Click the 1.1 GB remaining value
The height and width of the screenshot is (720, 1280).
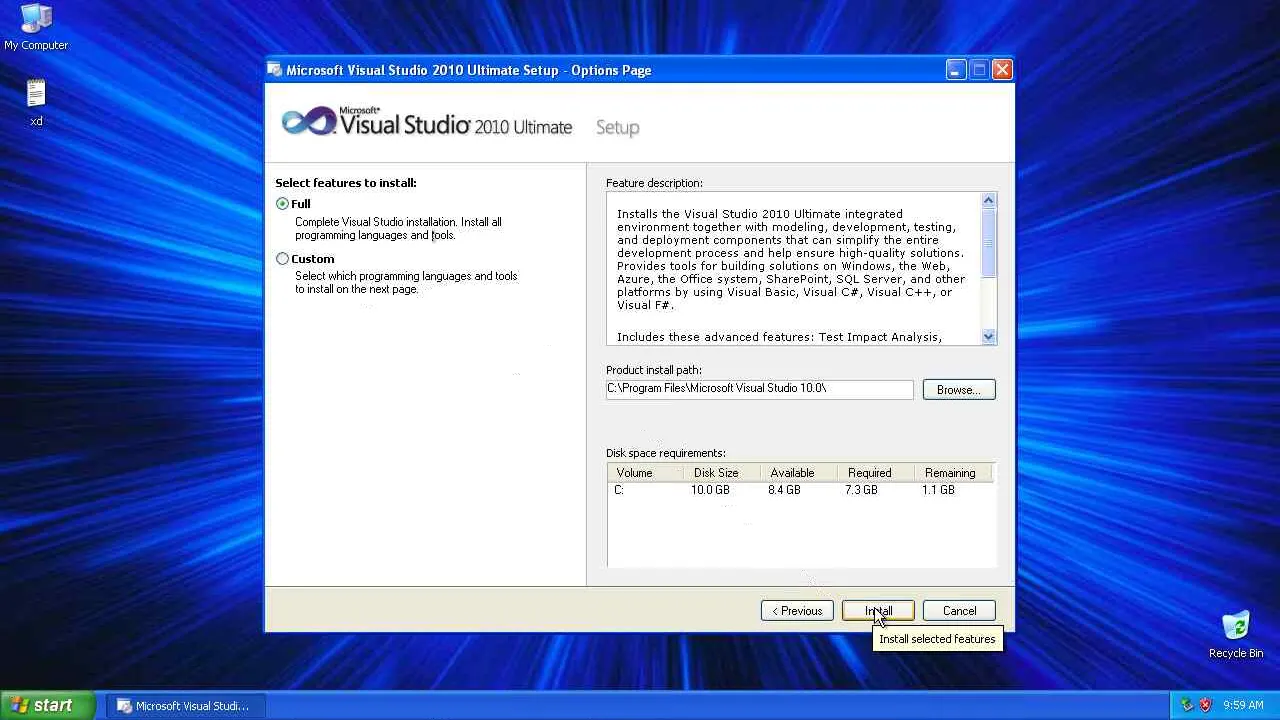[938, 490]
